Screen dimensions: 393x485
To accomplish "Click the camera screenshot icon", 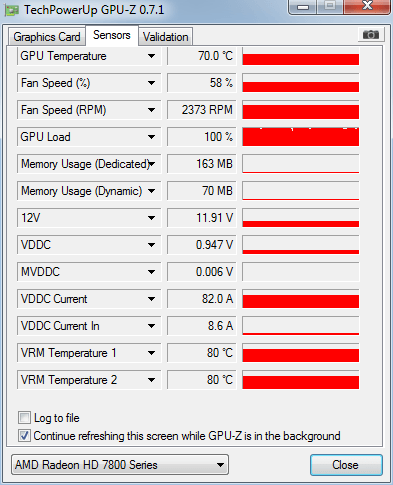I will (371, 34).
